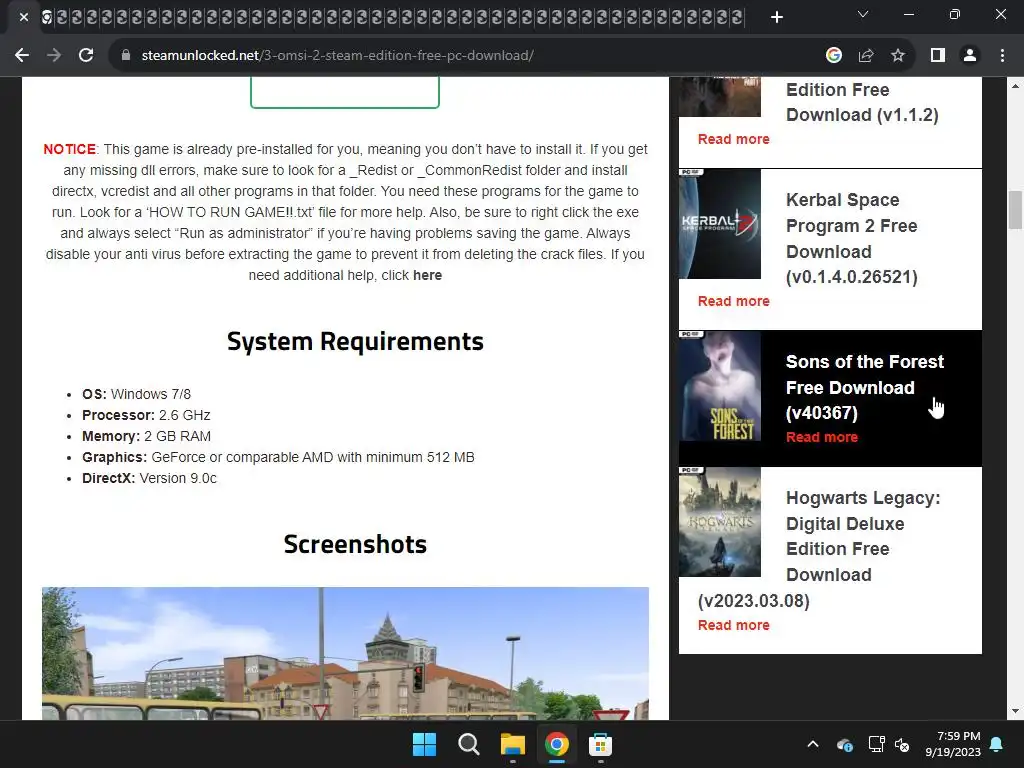The image size is (1024, 768).
Task: Open Windows Start menu
Action: pos(424,744)
